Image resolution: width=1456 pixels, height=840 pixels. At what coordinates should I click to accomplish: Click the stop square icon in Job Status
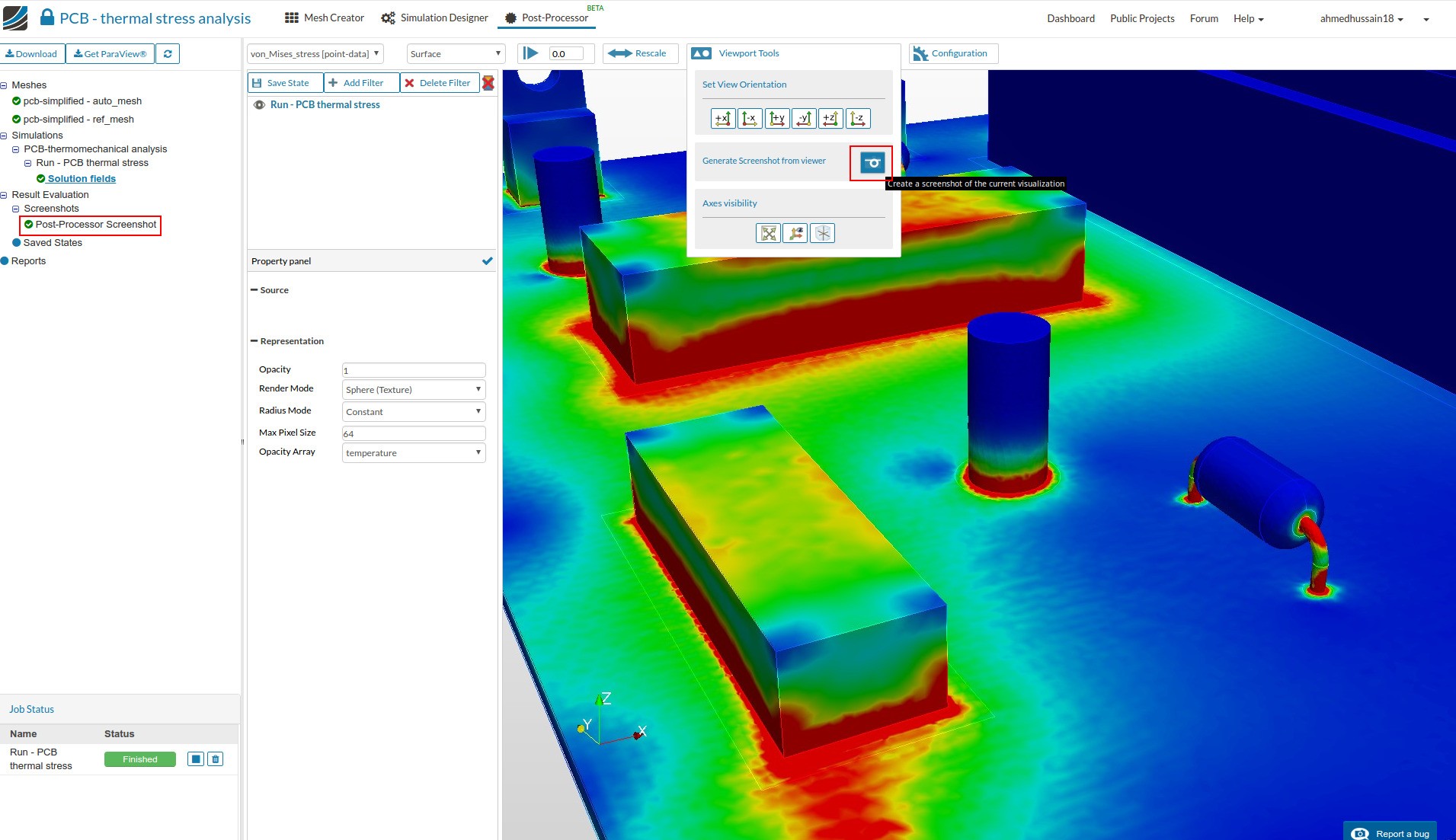coord(196,759)
